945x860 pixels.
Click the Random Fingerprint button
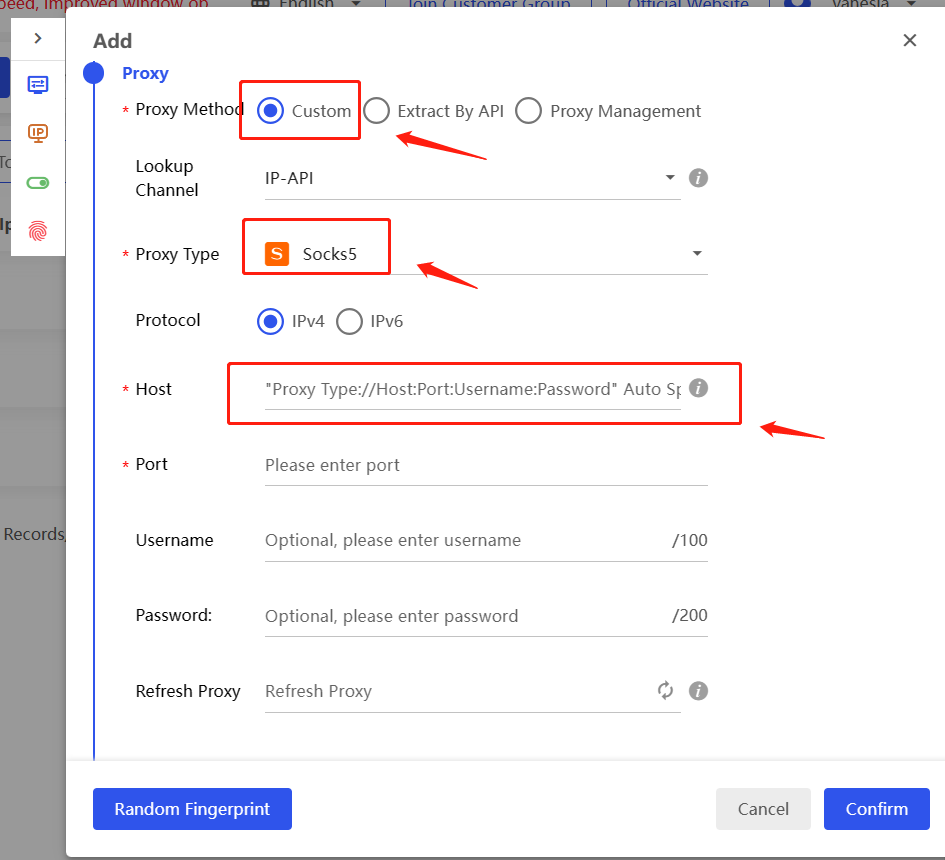click(192, 809)
